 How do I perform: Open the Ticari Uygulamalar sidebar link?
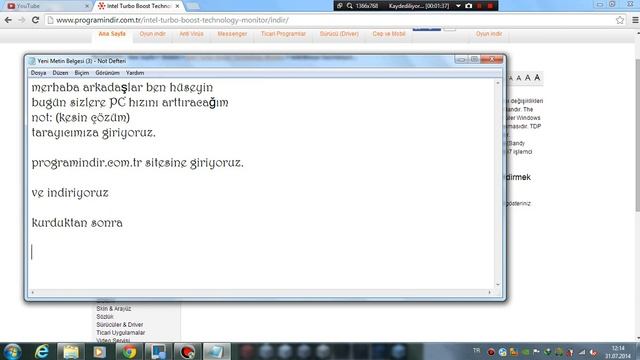pos(120,333)
